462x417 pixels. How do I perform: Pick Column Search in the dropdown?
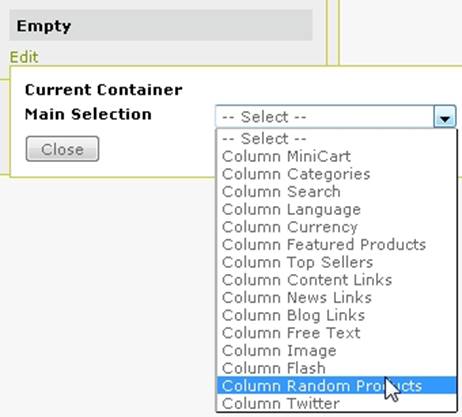(336, 192)
